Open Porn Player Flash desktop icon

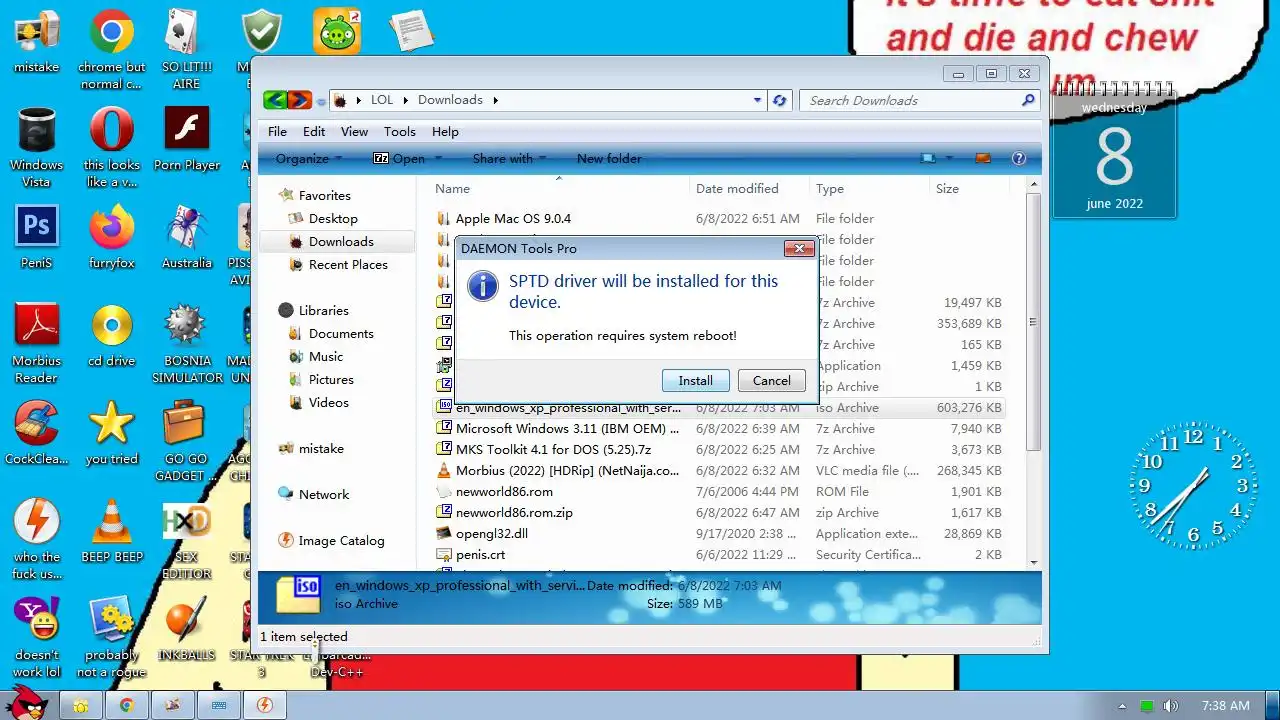(187, 140)
